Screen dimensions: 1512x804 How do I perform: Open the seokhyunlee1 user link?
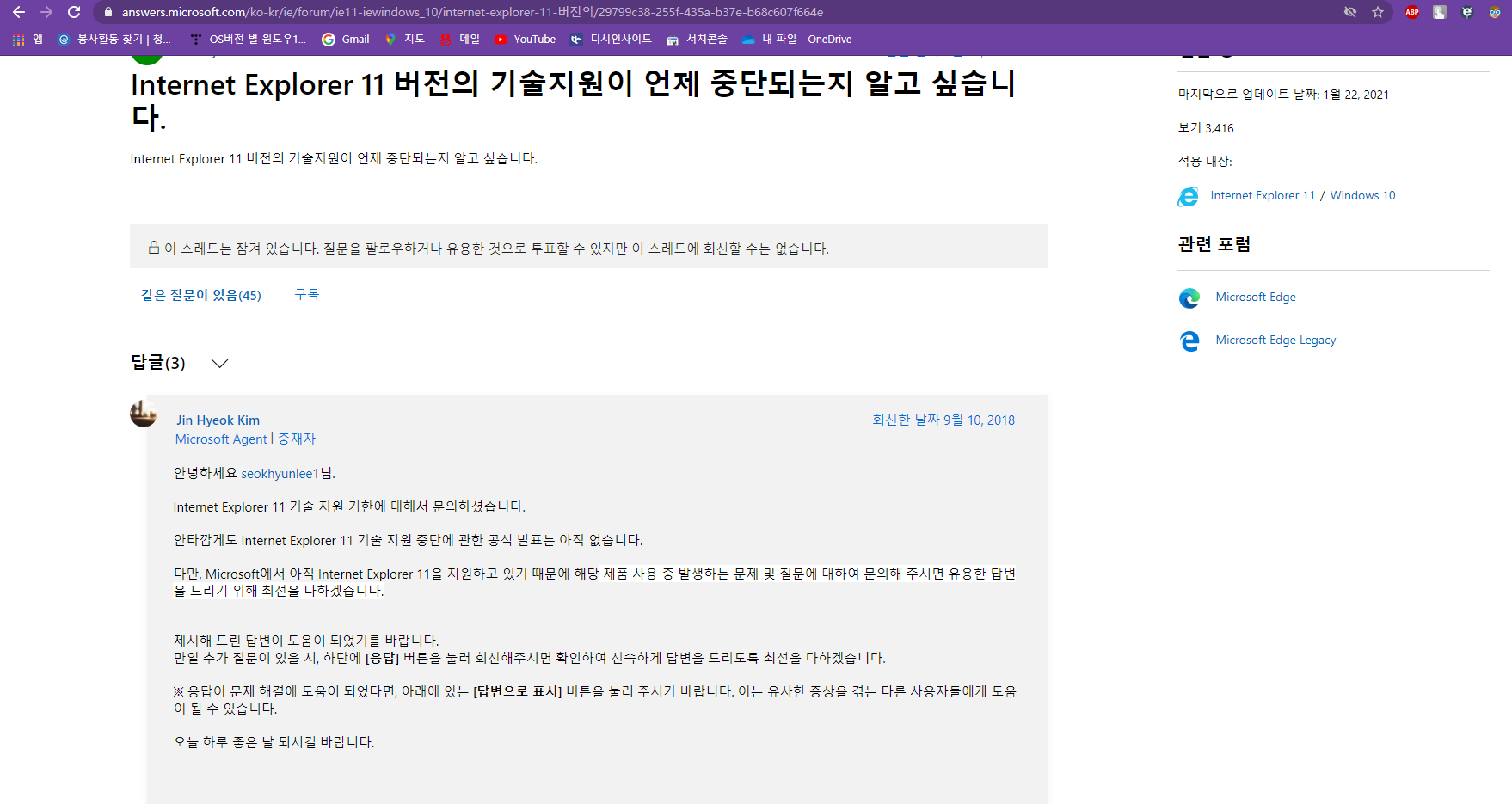point(280,474)
